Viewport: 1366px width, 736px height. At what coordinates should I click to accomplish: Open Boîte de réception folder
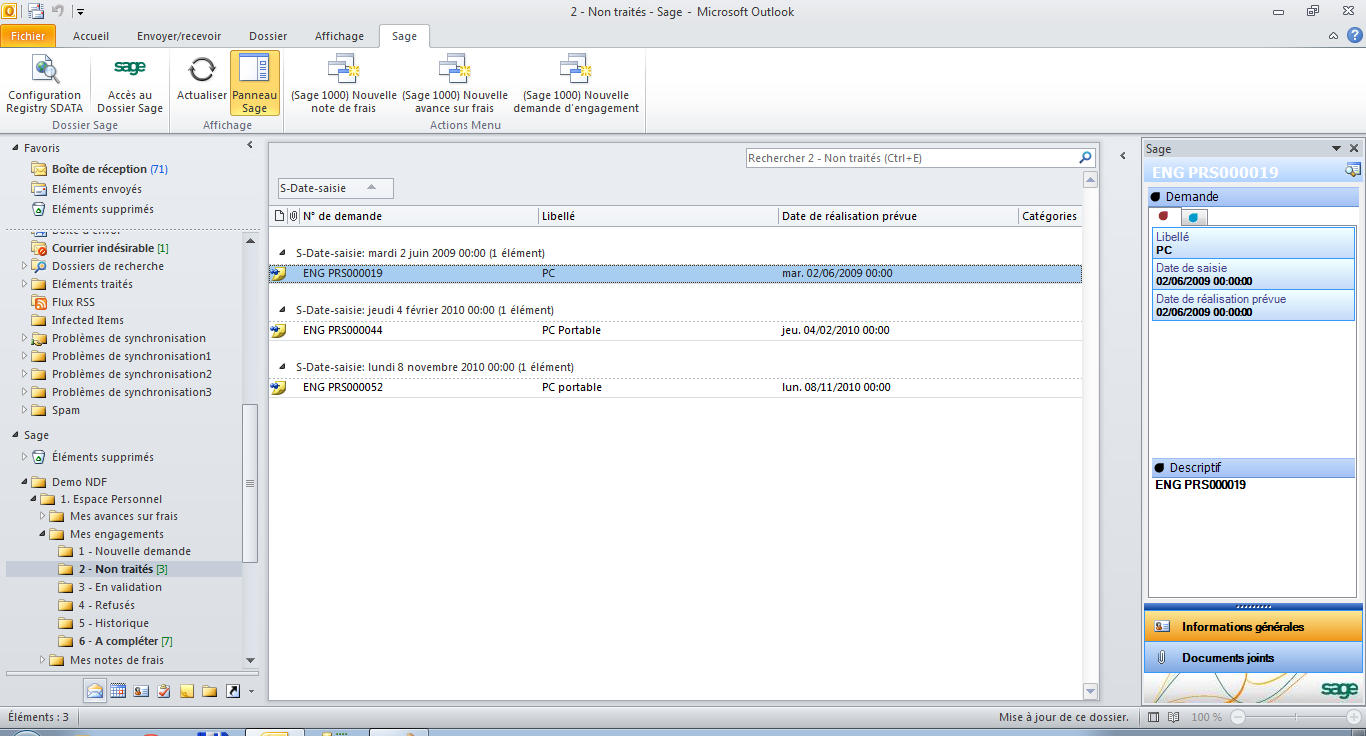[x=99, y=169]
